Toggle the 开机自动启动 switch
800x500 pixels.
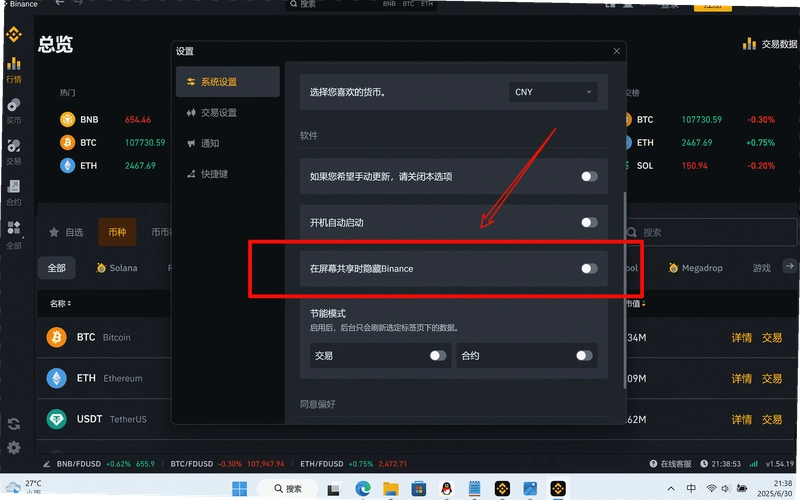click(x=589, y=222)
